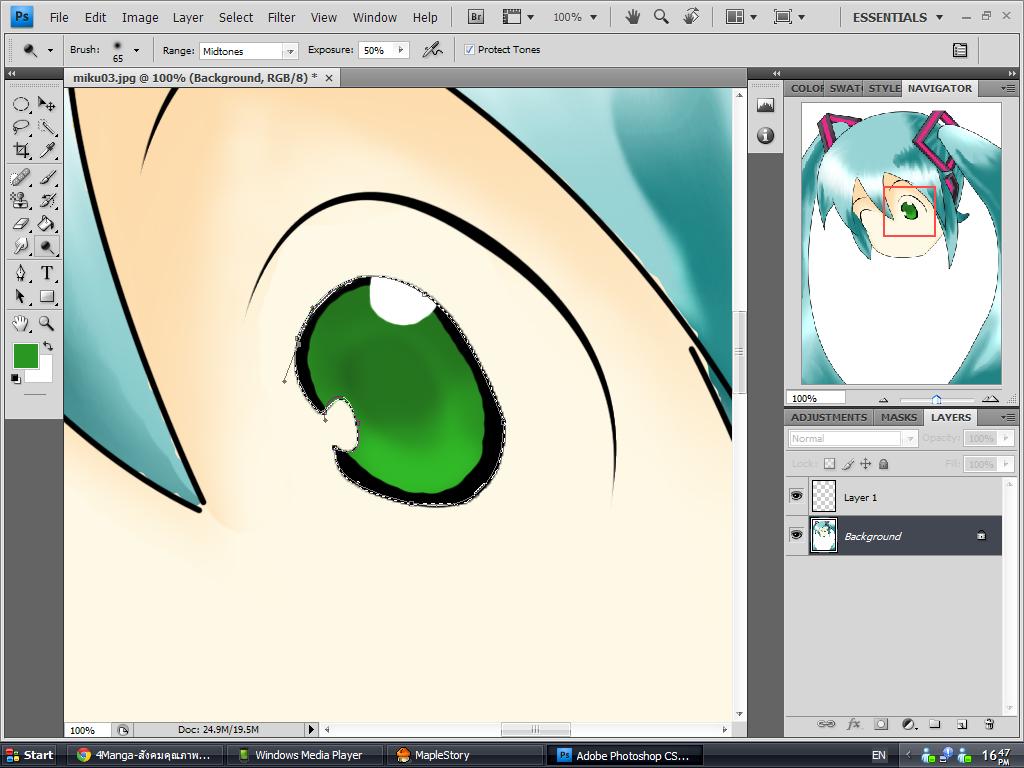The height and width of the screenshot is (768, 1024).
Task: Toggle lock transparent pixels
Action: [x=829, y=464]
